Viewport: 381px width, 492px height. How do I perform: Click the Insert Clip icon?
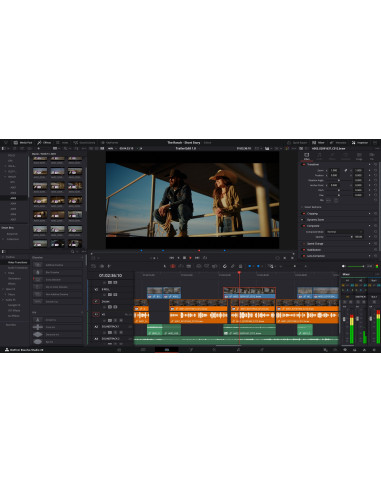point(199,266)
